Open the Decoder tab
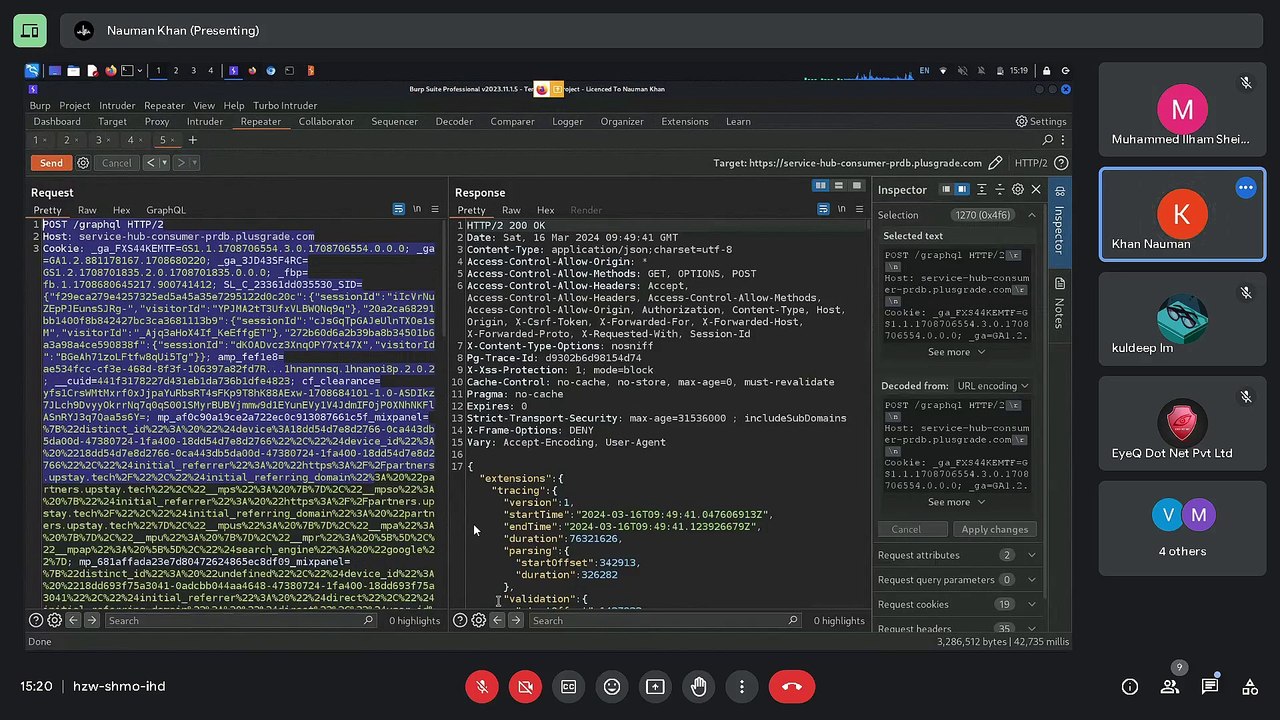The width and height of the screenshot is (1280, 720). point(453,121)
